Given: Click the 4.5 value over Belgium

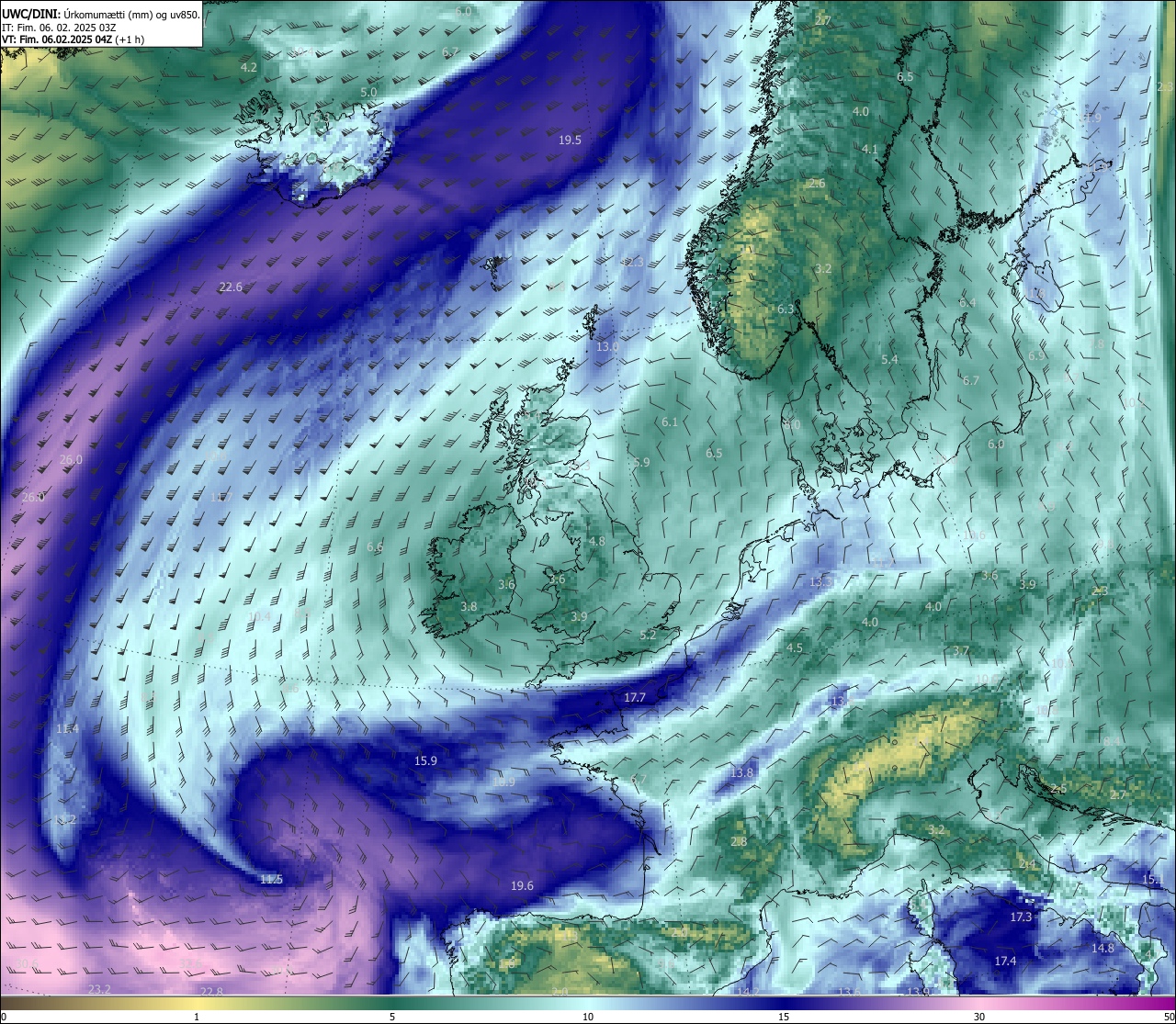Looking at the screenshot, I should (x=795, y=647).
